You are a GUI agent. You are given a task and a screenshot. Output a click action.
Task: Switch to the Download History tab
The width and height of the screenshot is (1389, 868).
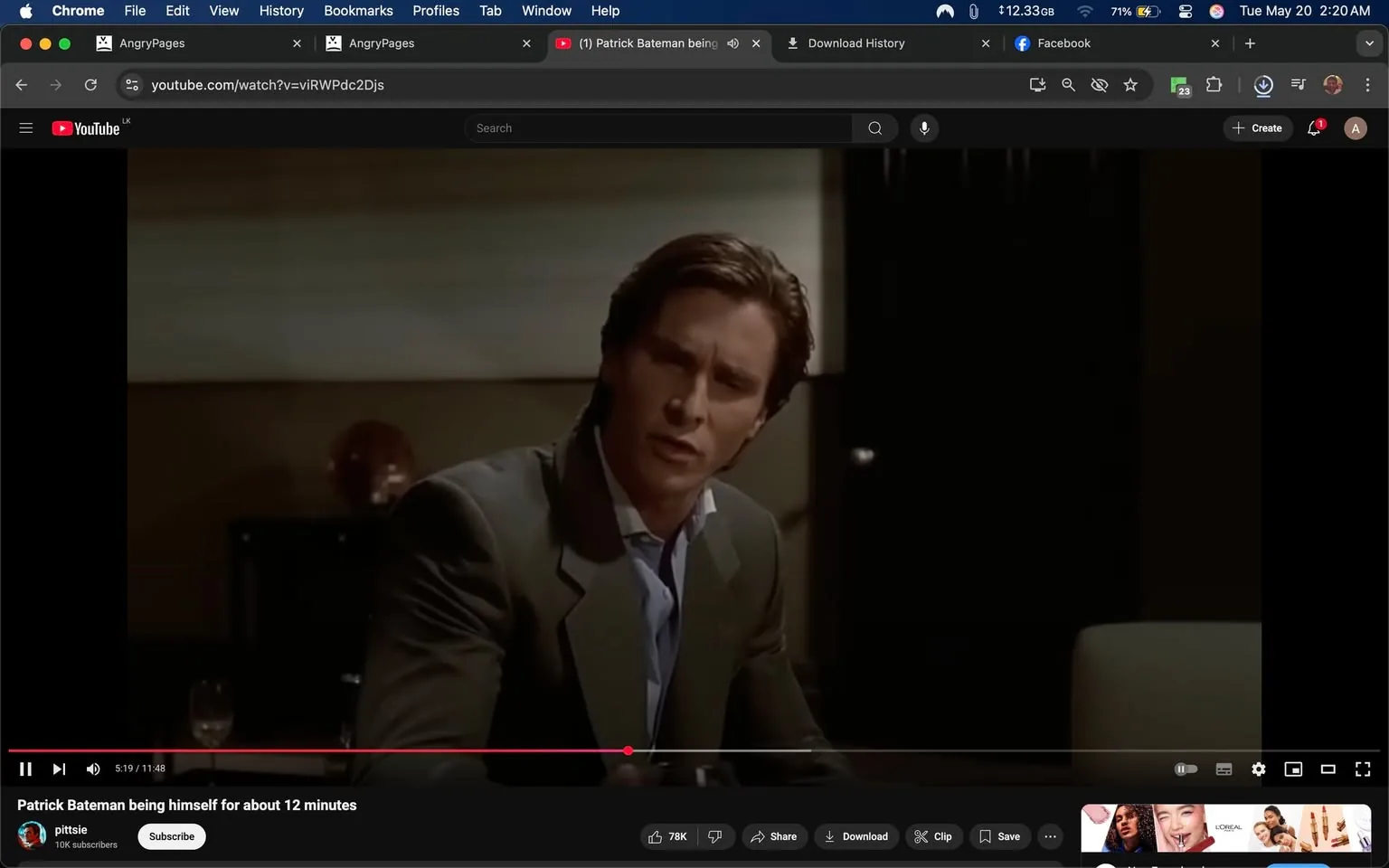(855, 42)
